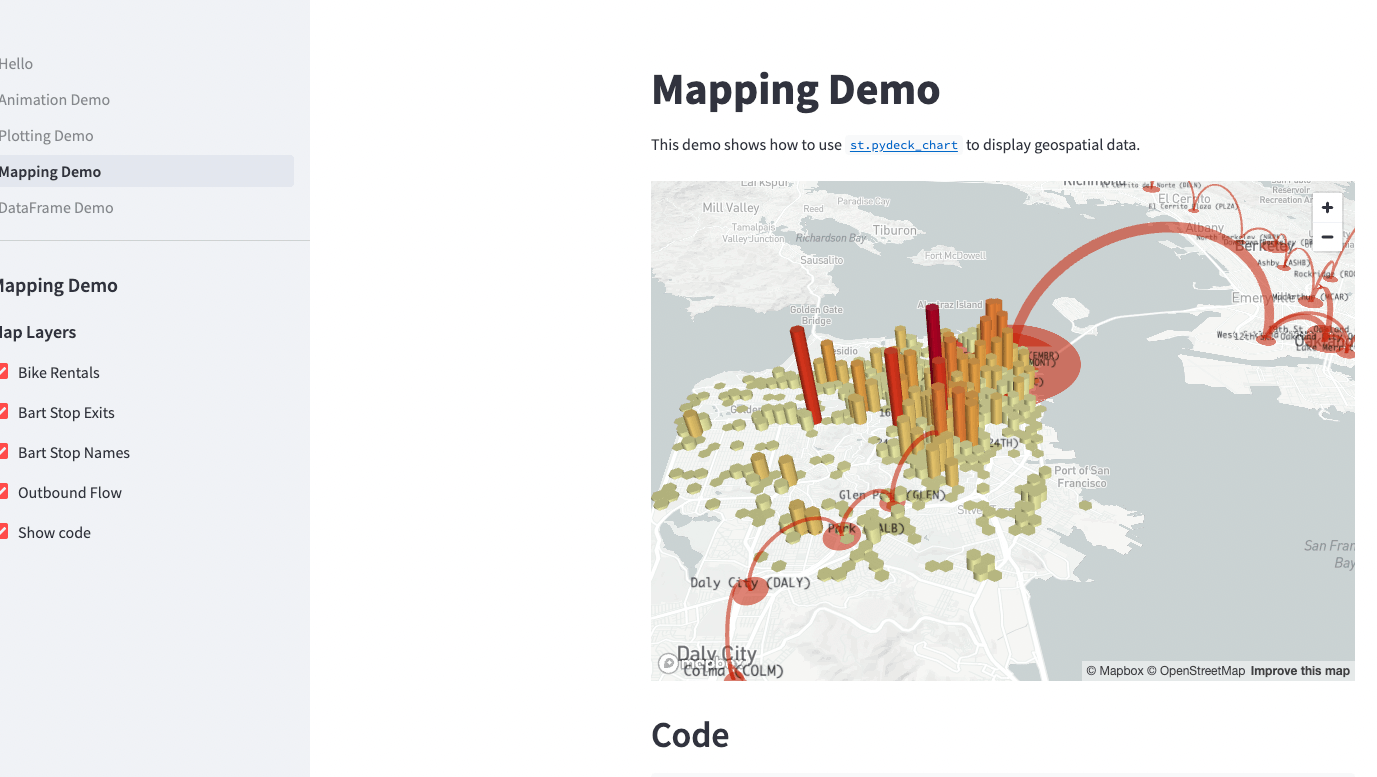Screen dimensions: 1377x777
Task: Open the DataFrame Demo page
Action: click(x=56, y=208)
